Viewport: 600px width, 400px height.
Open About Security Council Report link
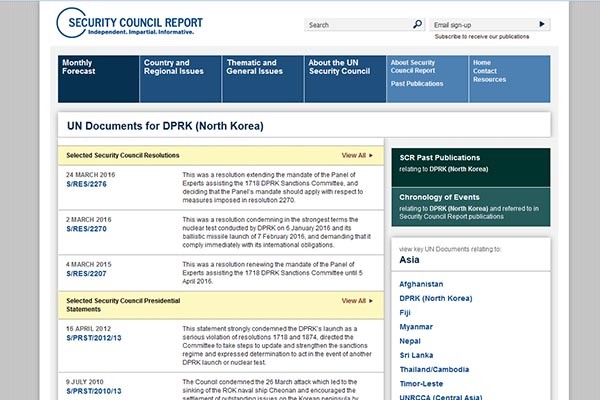413,67
